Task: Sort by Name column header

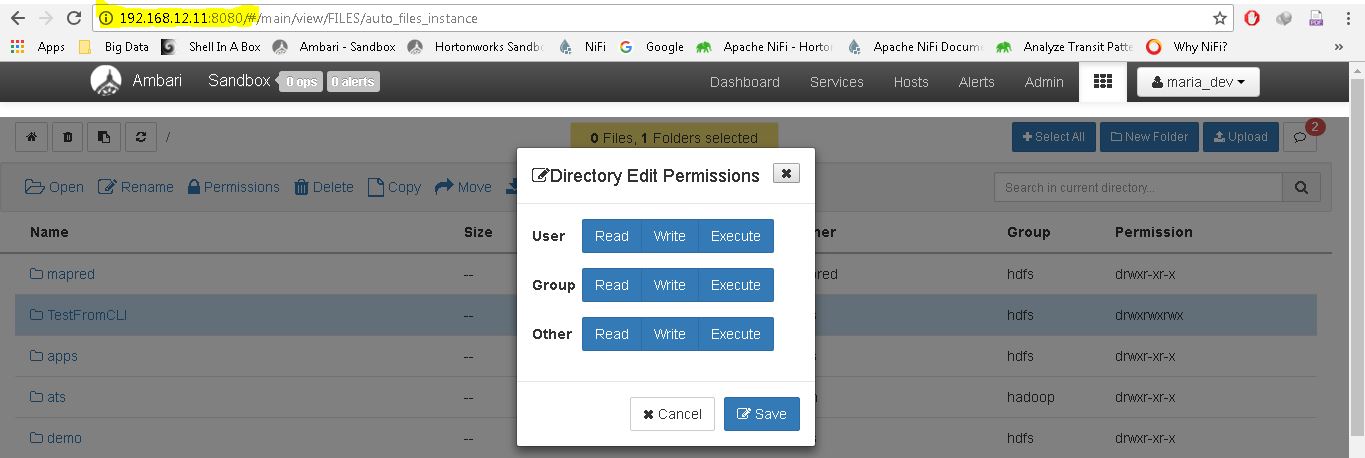Action: tap(49, 232)
